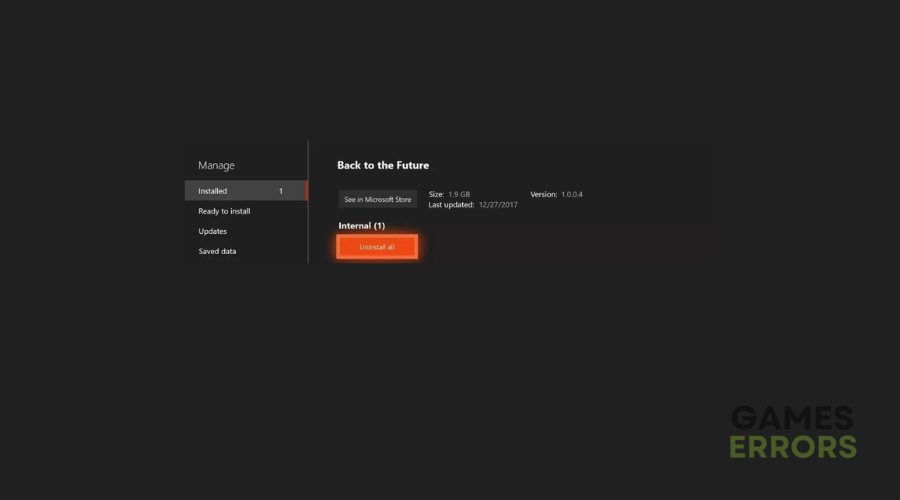Click the Uninstall all button
Viewport: 900px width, 500px height.
tap(377, 247)
